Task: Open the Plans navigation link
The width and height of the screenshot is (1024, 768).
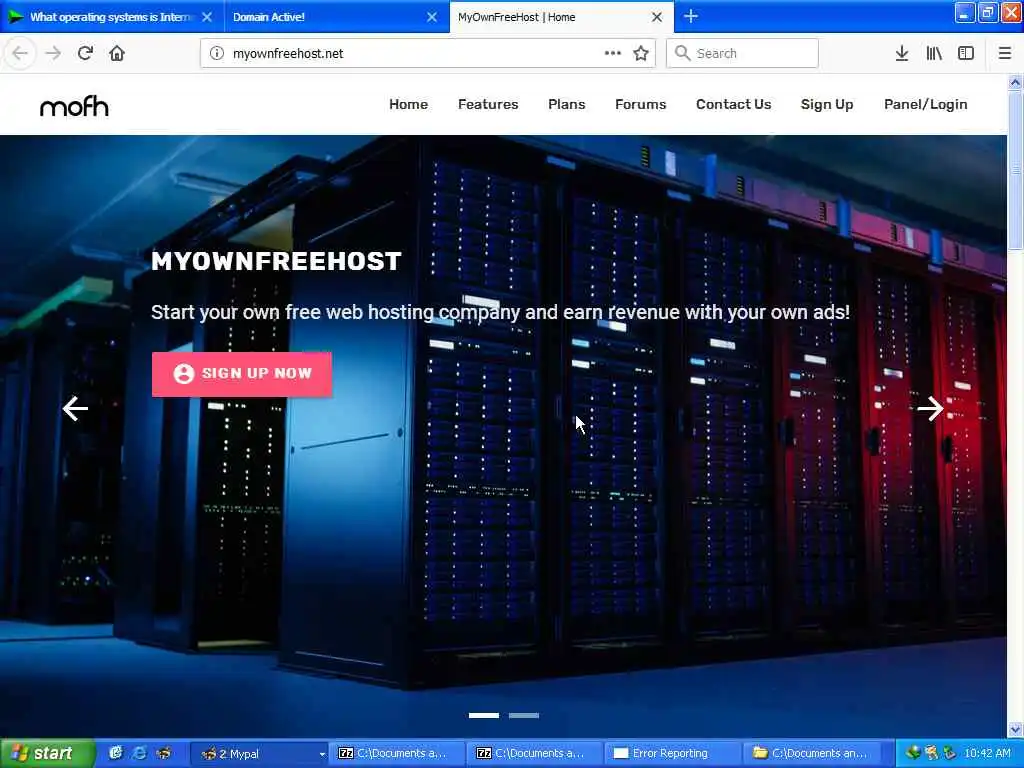Action: [567, 104]
